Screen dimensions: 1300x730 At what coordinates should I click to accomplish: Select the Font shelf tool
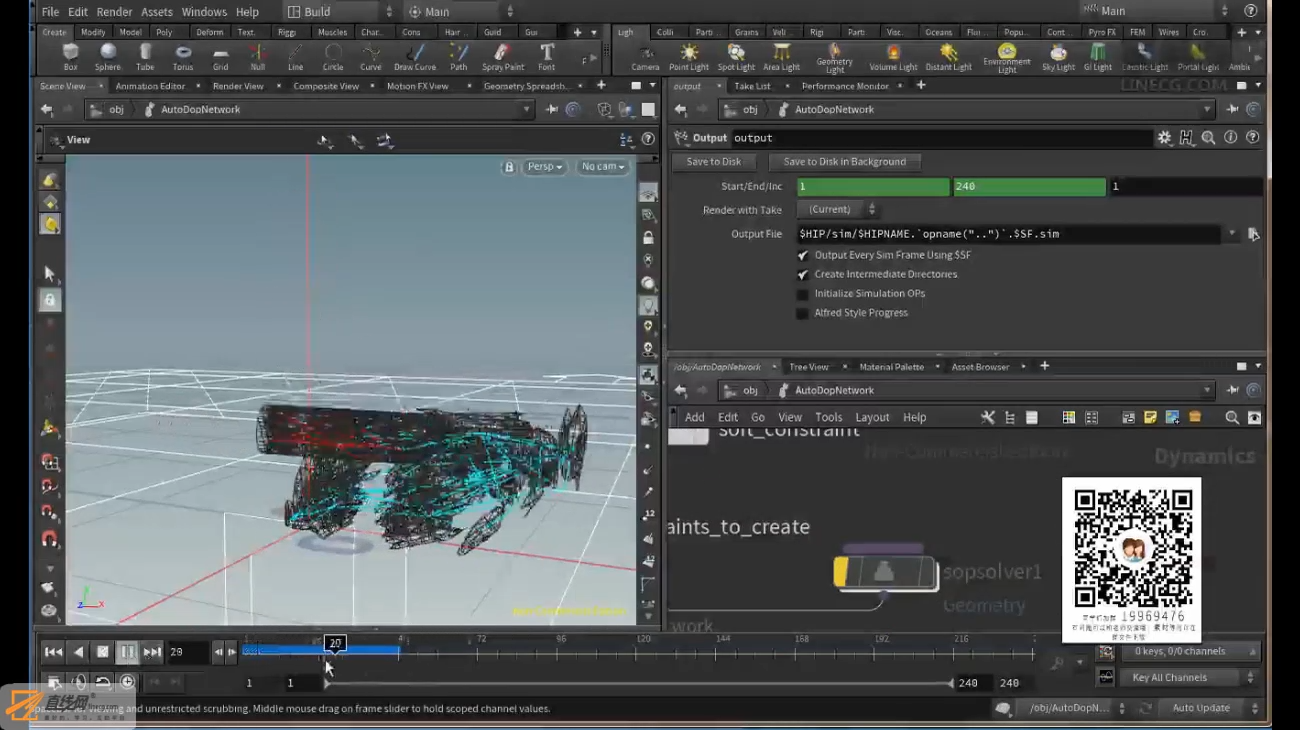[x=547, y=56]
